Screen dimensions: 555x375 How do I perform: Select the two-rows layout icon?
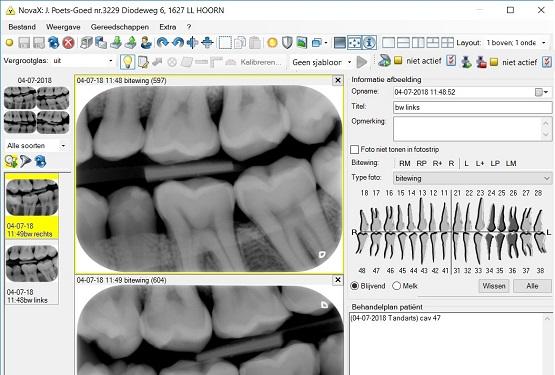coord(403,43)
